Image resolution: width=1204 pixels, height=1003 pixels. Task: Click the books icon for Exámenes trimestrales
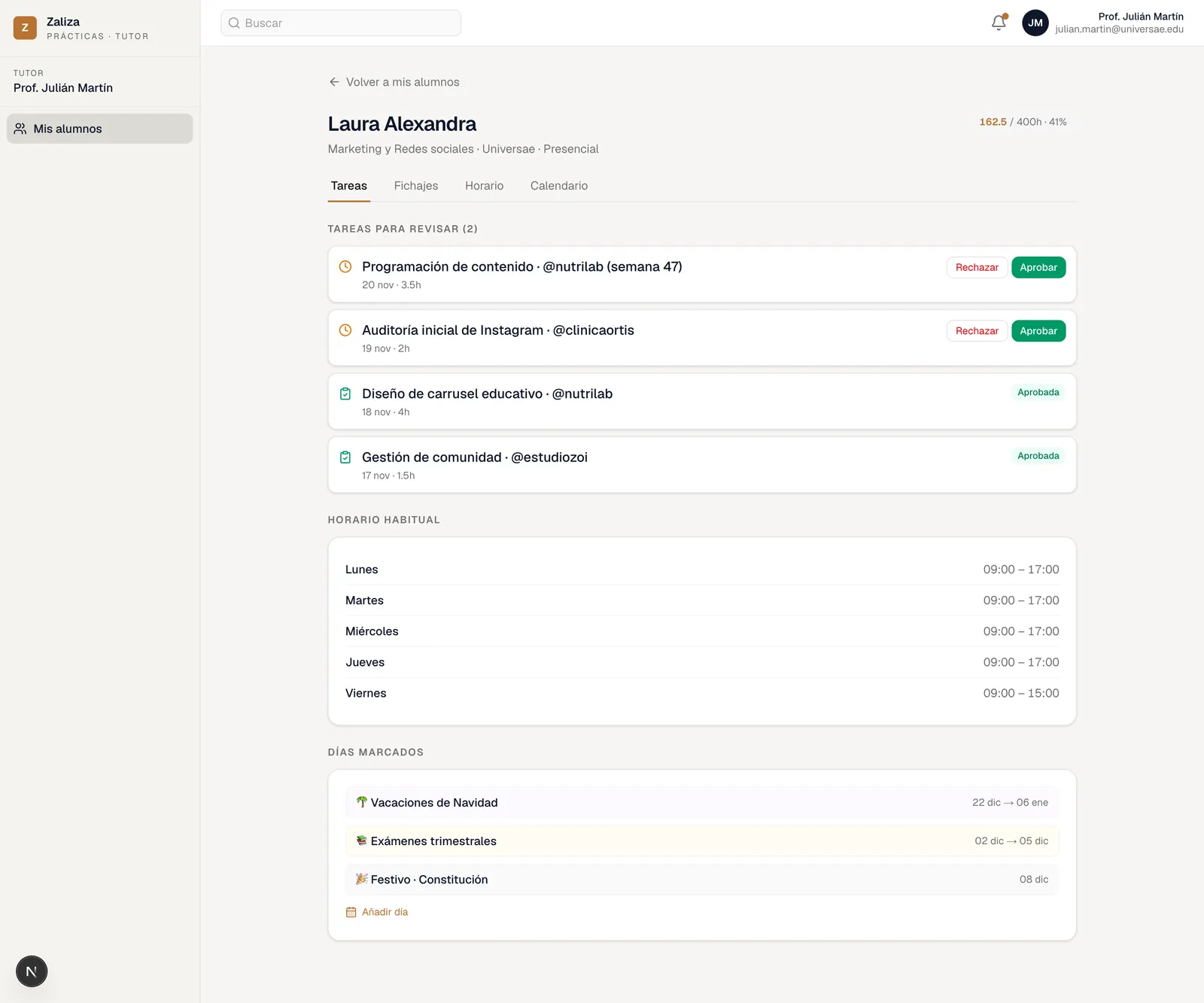point(362,840)
